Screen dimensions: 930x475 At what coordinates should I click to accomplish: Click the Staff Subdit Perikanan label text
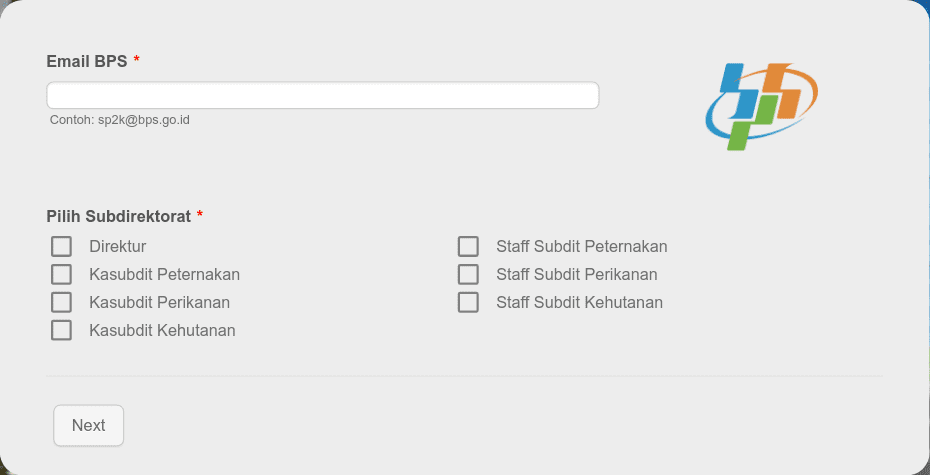(x=577, y=275)
